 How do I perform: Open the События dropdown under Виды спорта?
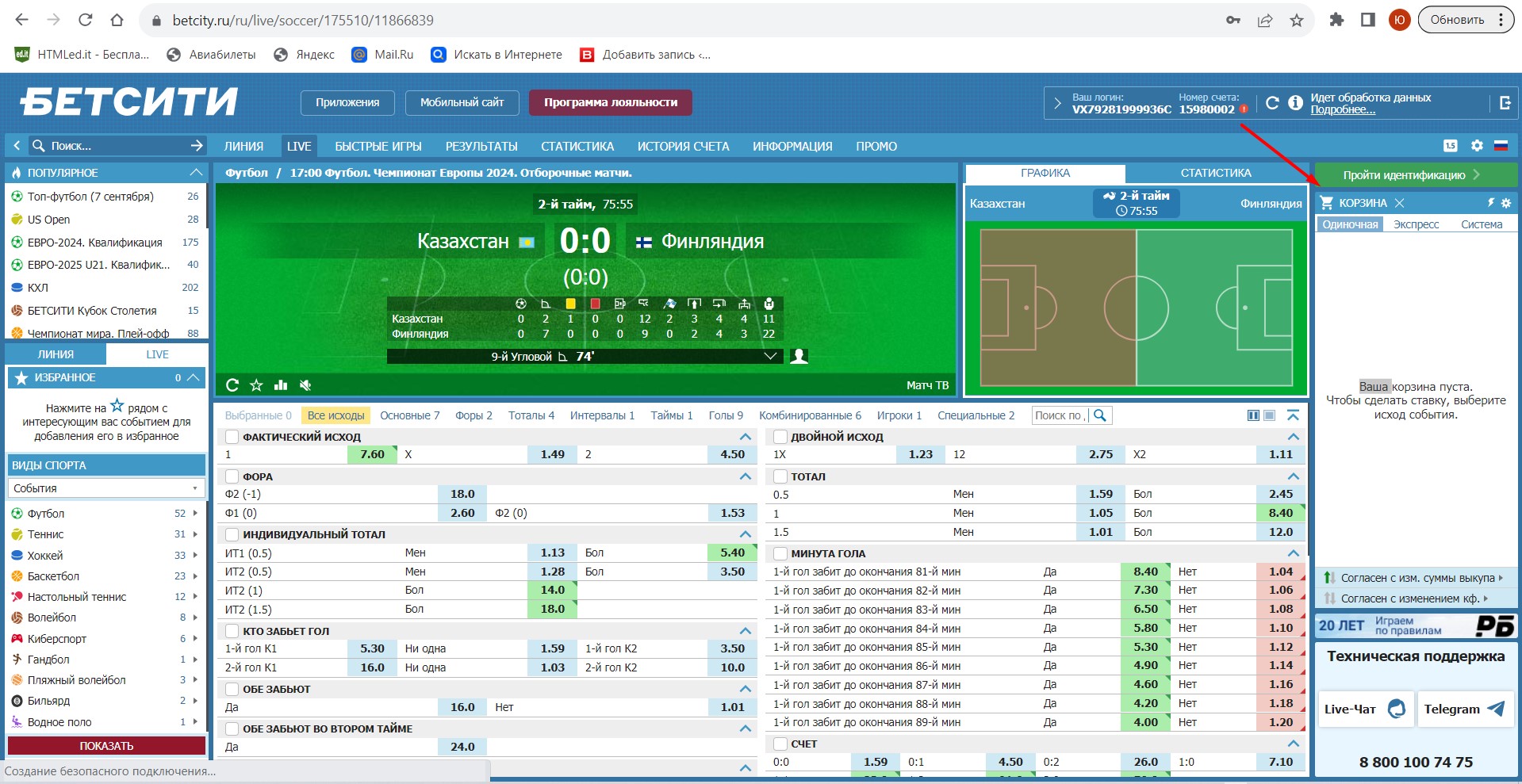coord(105,488)
